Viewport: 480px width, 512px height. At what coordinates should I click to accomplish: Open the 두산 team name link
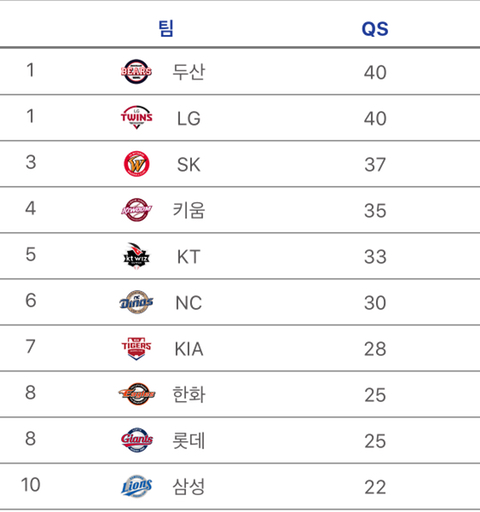click(189, 72)
